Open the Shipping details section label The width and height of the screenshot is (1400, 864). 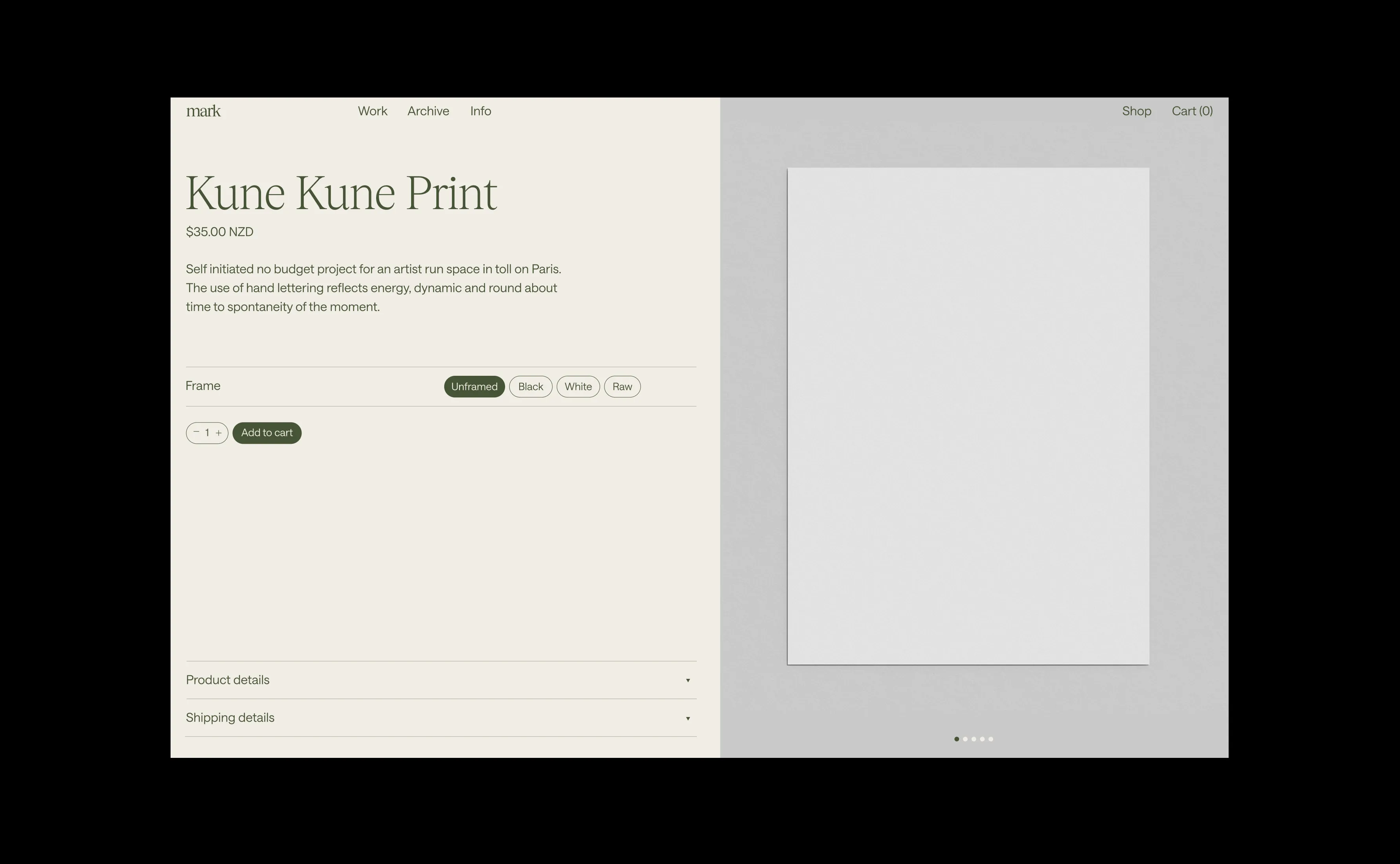(230, 718)
